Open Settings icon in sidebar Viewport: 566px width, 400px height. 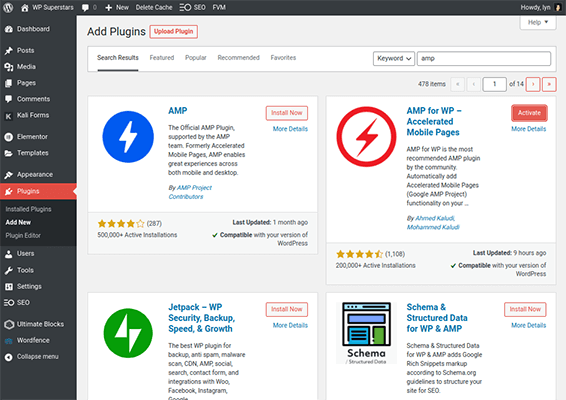coord(9,287)
